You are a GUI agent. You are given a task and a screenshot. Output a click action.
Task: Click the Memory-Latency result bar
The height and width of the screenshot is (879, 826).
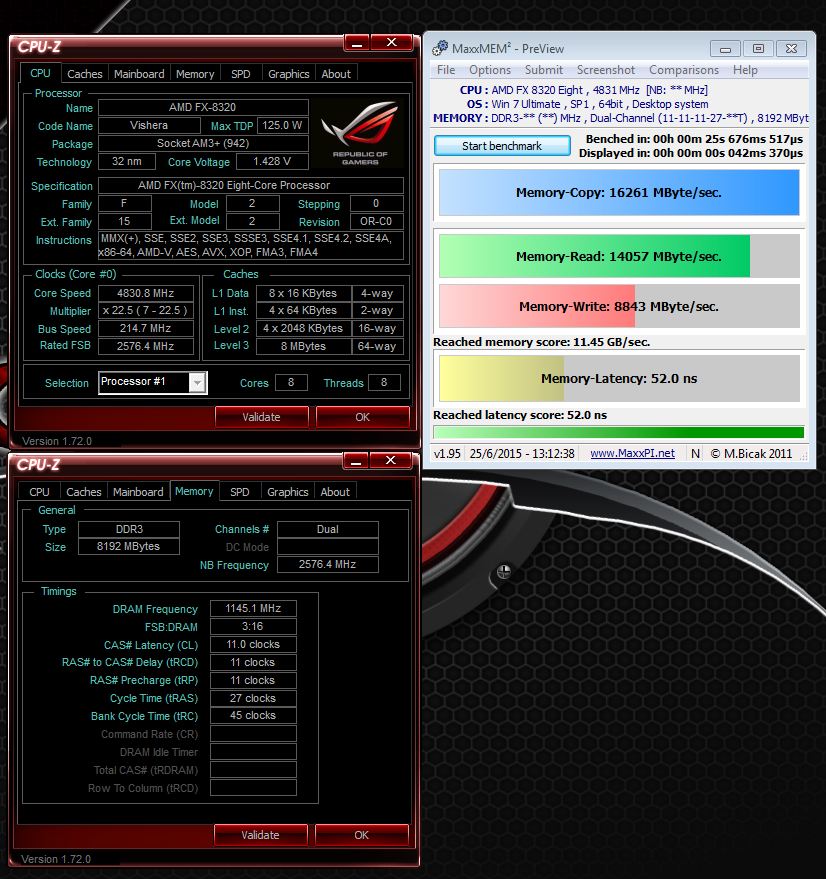(x=619, y=378)
